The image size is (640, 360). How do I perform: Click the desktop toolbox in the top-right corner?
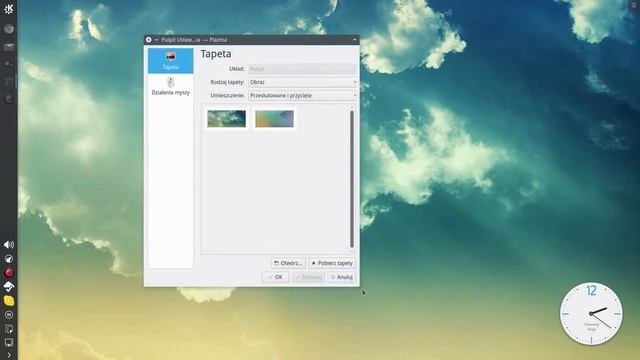click(635, 5)
